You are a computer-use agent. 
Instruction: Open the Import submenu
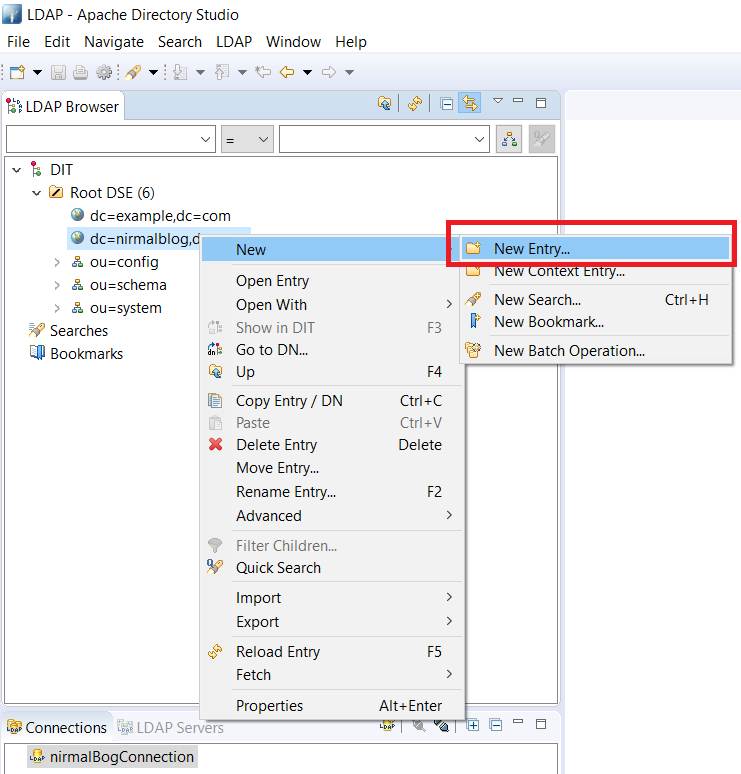[332, 598]
